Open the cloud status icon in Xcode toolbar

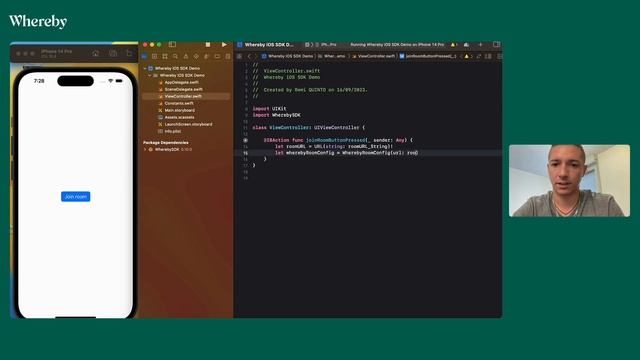(x=466, y=44)
